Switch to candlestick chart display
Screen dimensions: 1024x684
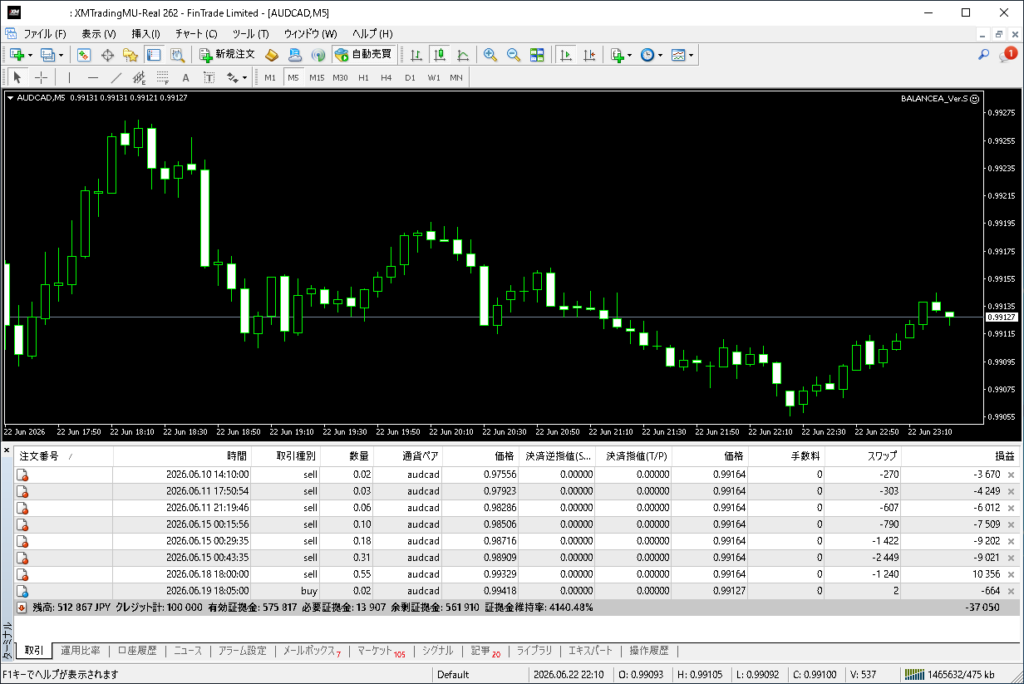click(440, 55)
